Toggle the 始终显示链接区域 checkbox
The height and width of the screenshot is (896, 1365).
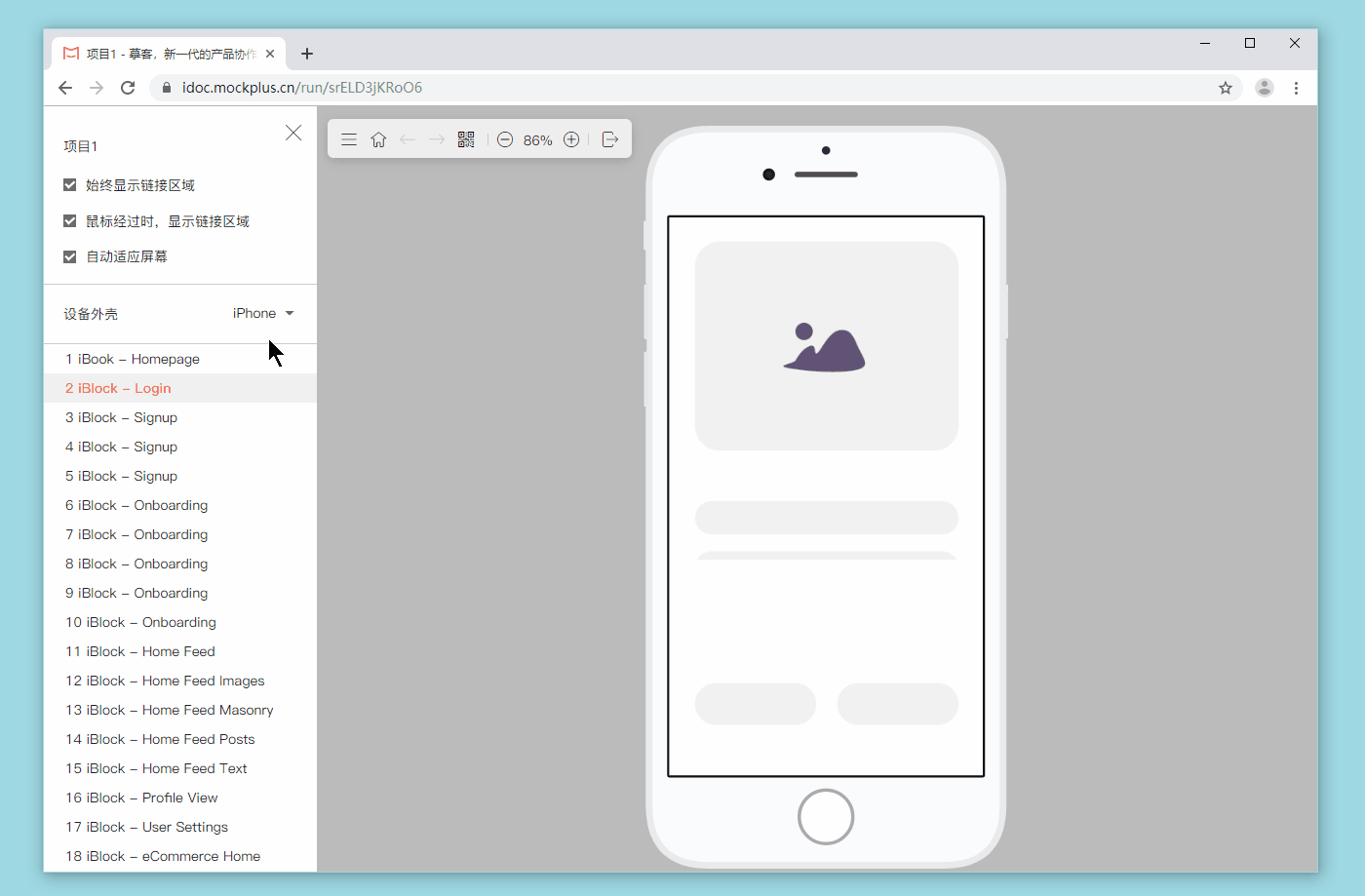[70, 185]
